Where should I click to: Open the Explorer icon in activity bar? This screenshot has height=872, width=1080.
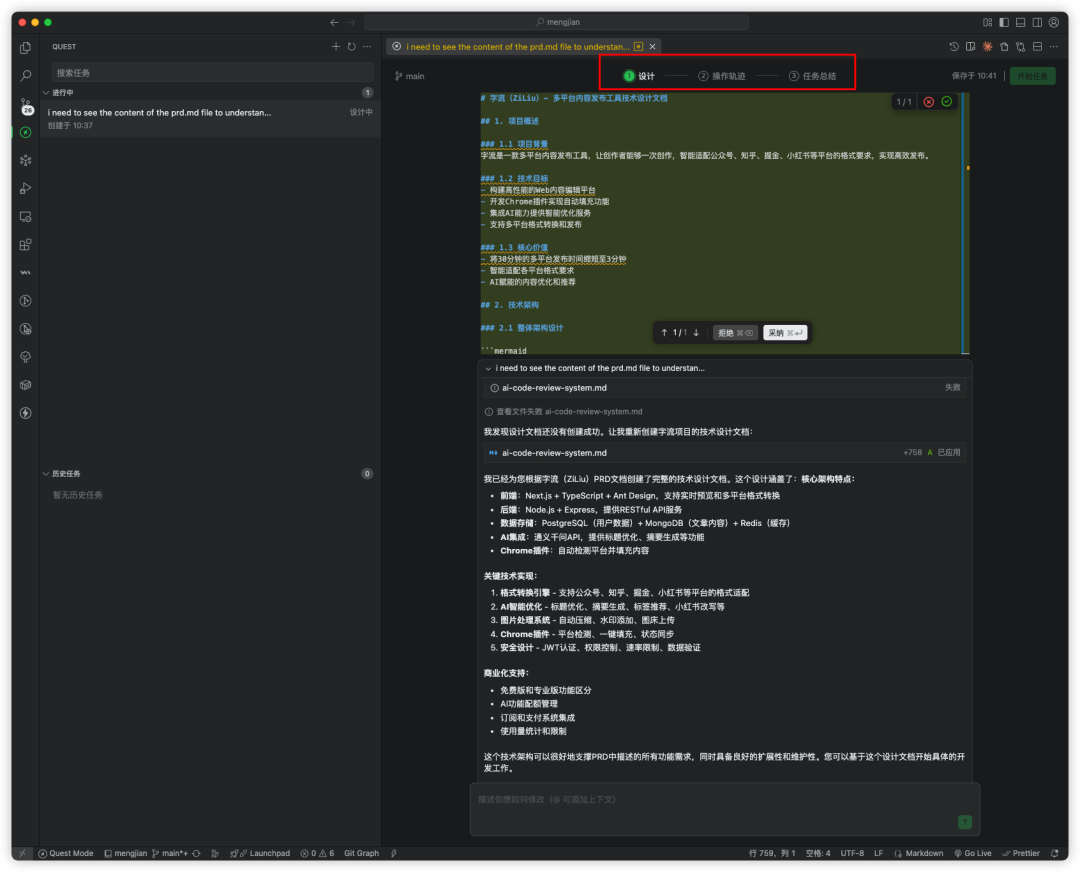pos(26,47)
